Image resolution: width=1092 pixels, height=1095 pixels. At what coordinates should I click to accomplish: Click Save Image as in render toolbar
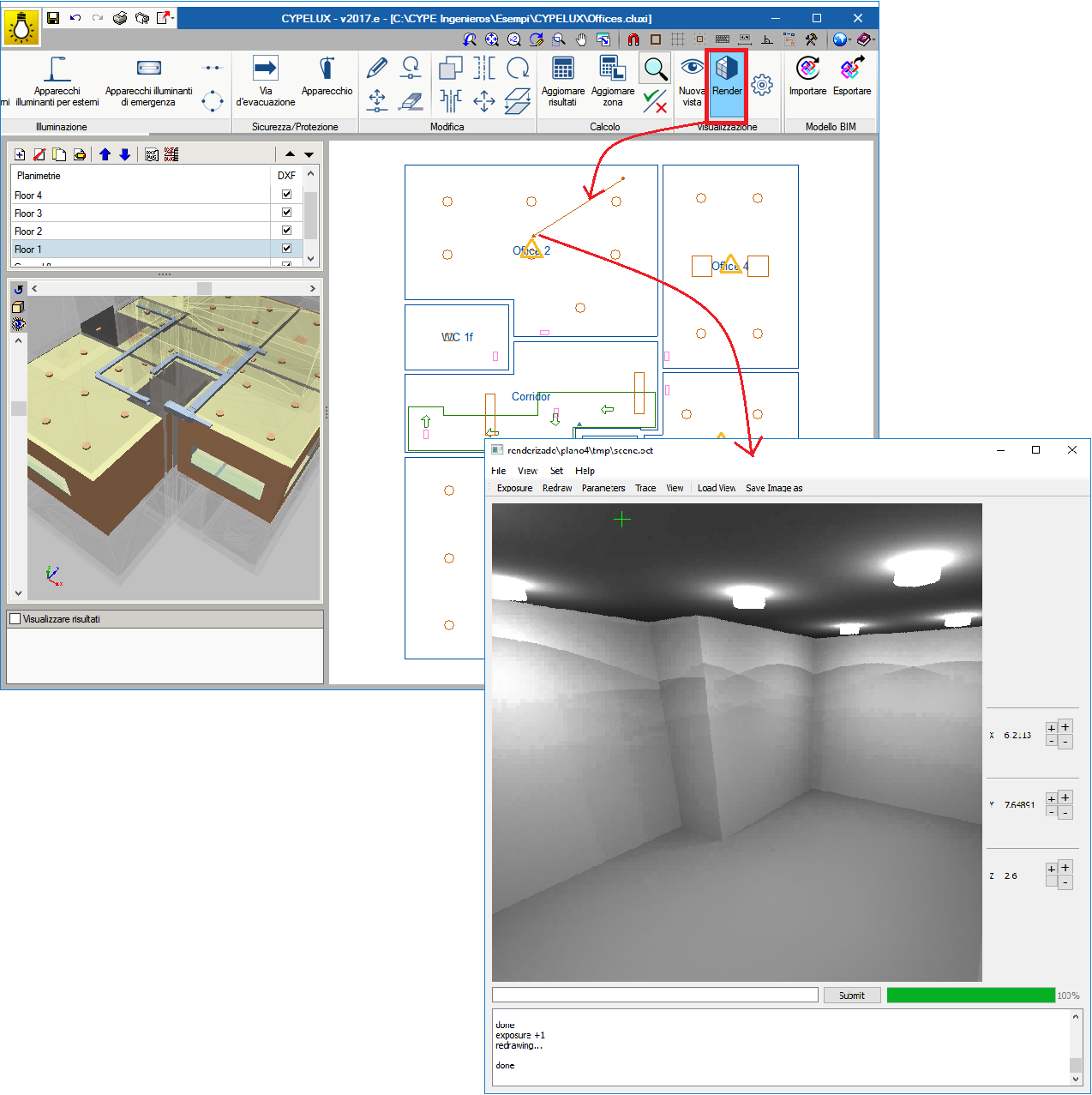pos(774,488)
